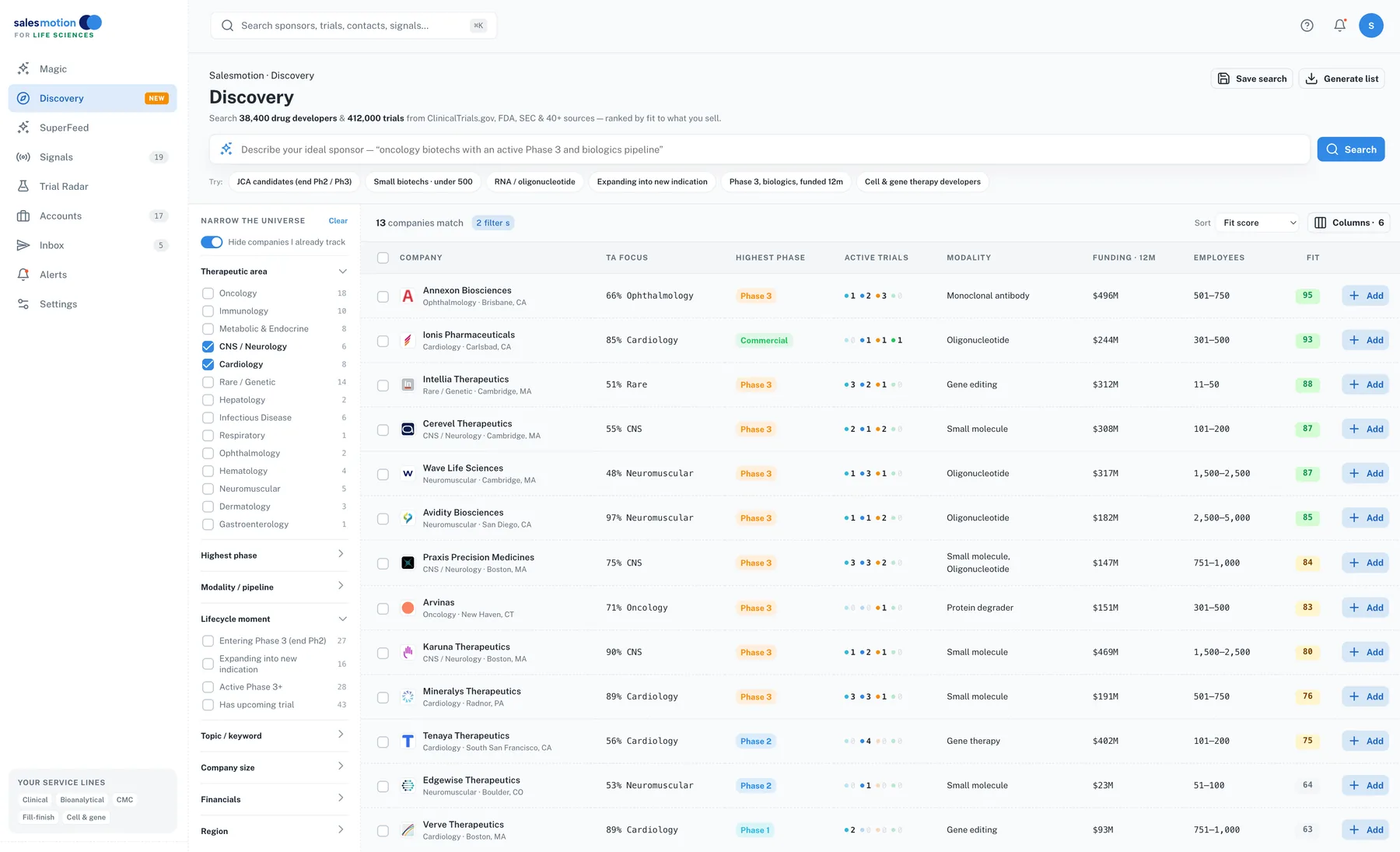Click the Intellia Therapeutics logo

tap(408, 384)
